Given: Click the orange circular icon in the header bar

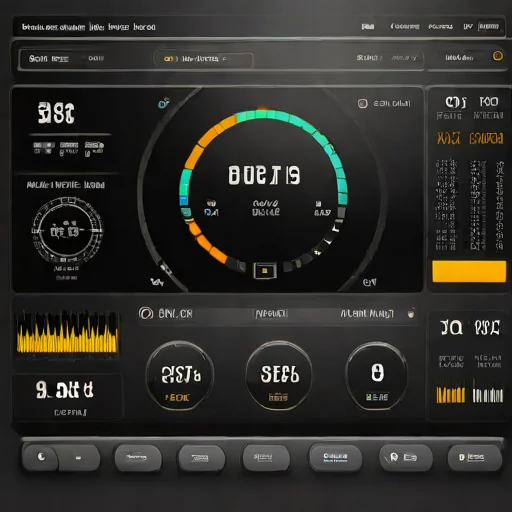Looking at the screenshot, I should click(x=498, y=56).
